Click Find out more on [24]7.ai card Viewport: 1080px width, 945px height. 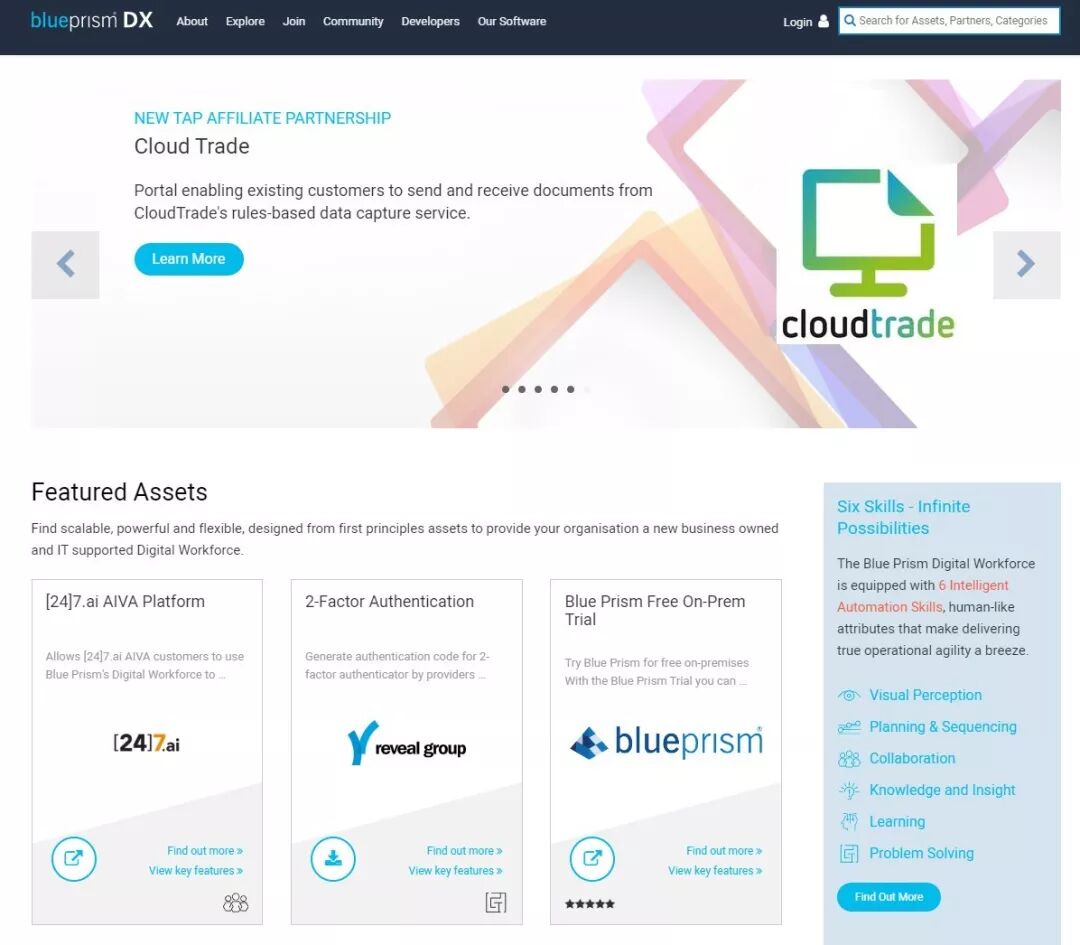pos(205,851)
